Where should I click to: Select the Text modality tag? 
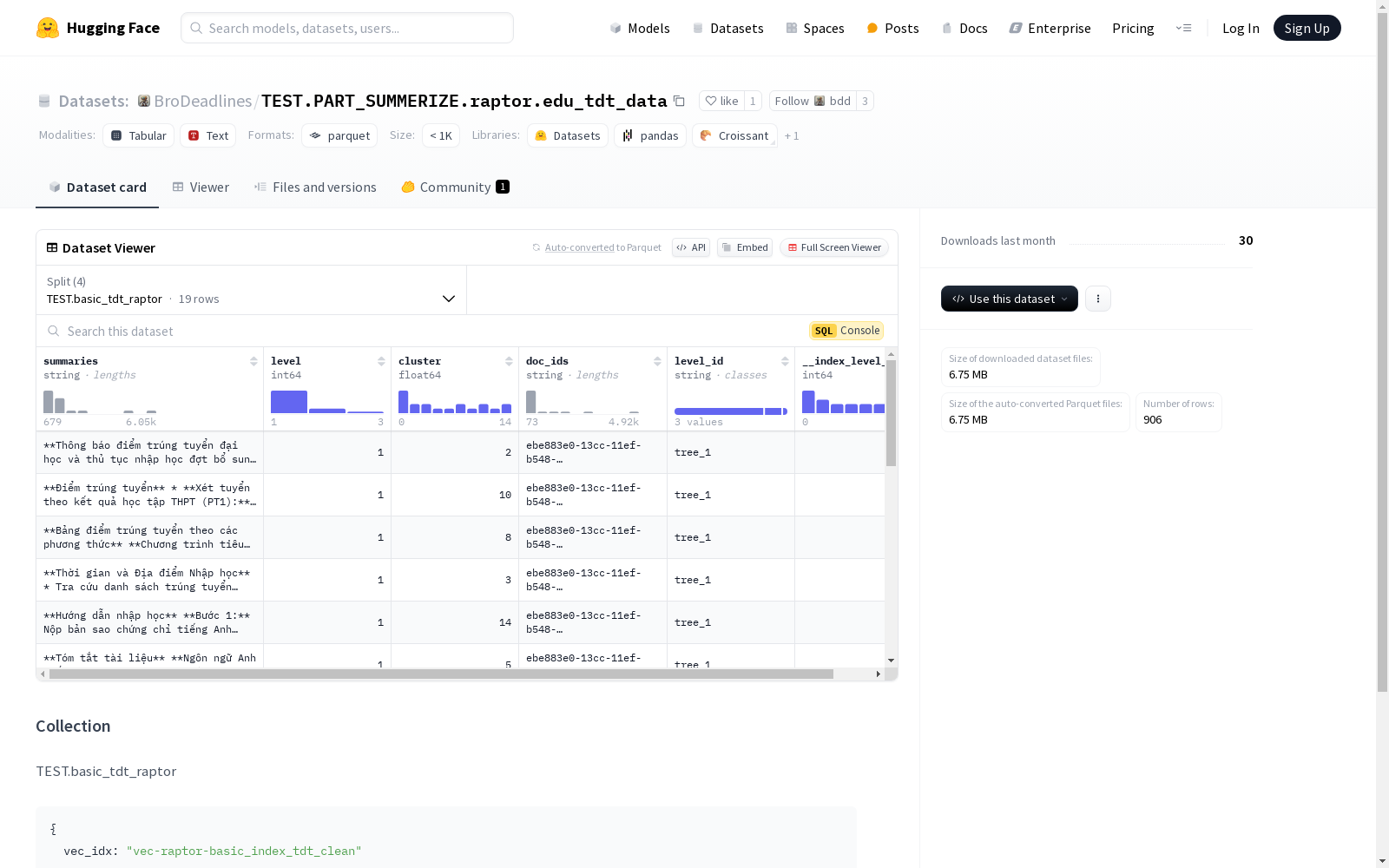click(208, 135)
